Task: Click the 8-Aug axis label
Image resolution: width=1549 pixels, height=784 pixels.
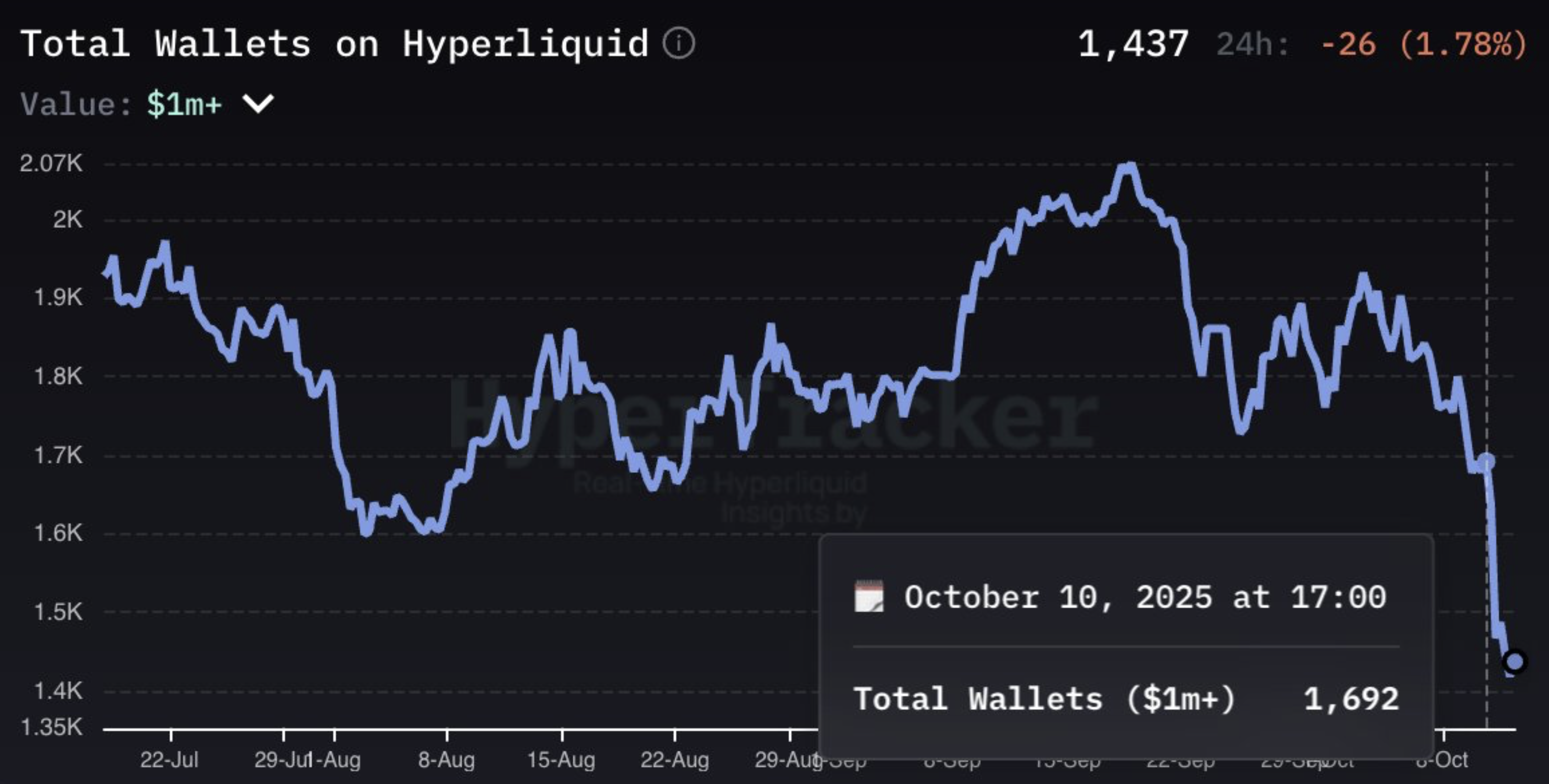Action: pyautogui.click(x=446, y=760)
